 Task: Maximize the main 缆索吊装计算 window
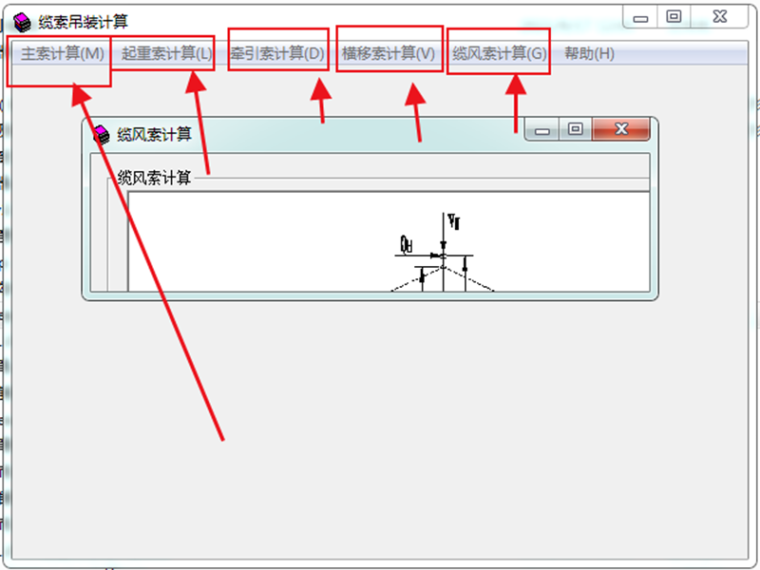(x=674, y=17)
